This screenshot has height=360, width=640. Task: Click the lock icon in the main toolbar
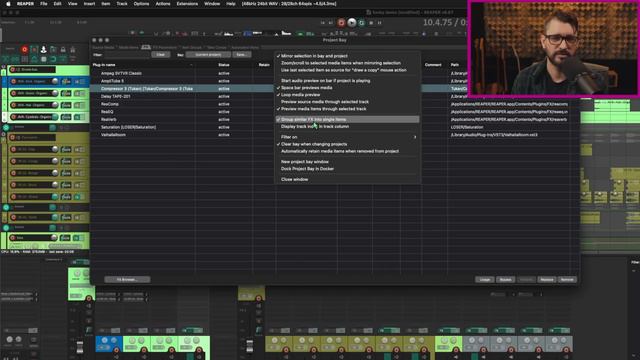tap(63, 49)
